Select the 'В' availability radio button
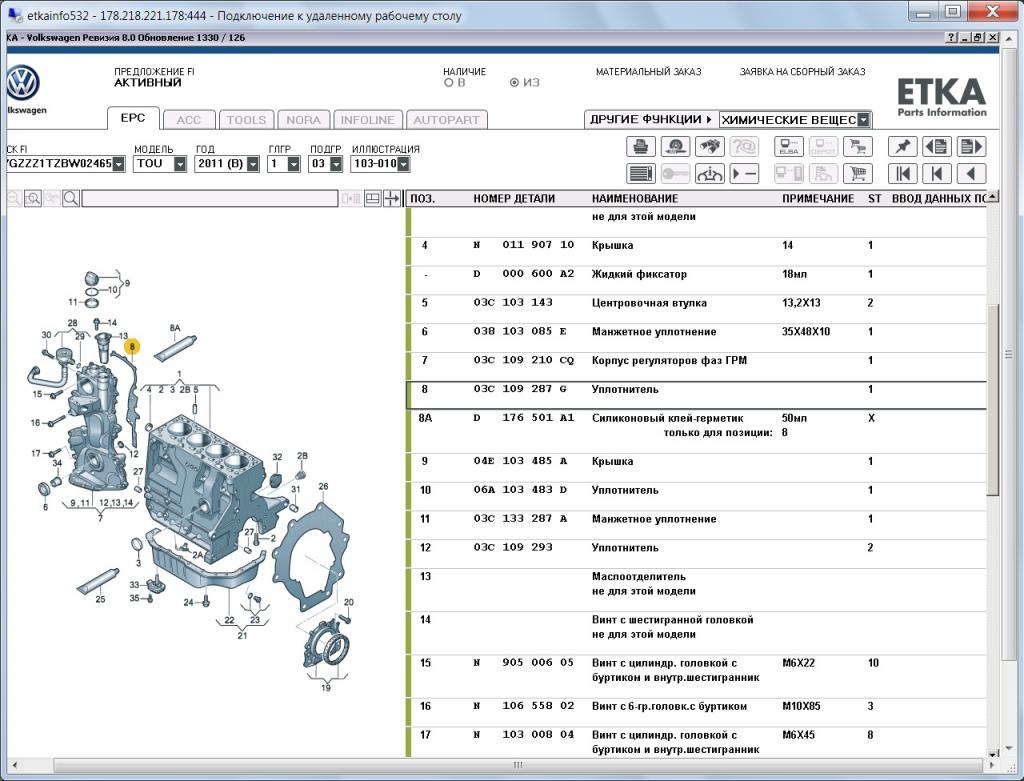This screenshot has height=781, width=1024. coord(449,83)
